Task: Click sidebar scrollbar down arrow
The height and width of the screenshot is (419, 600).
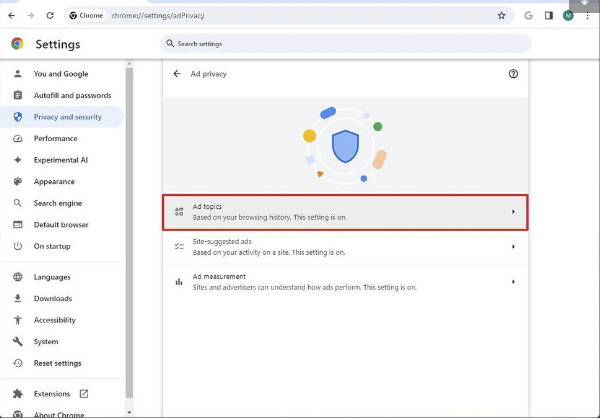Action: (x=129, y=412)
